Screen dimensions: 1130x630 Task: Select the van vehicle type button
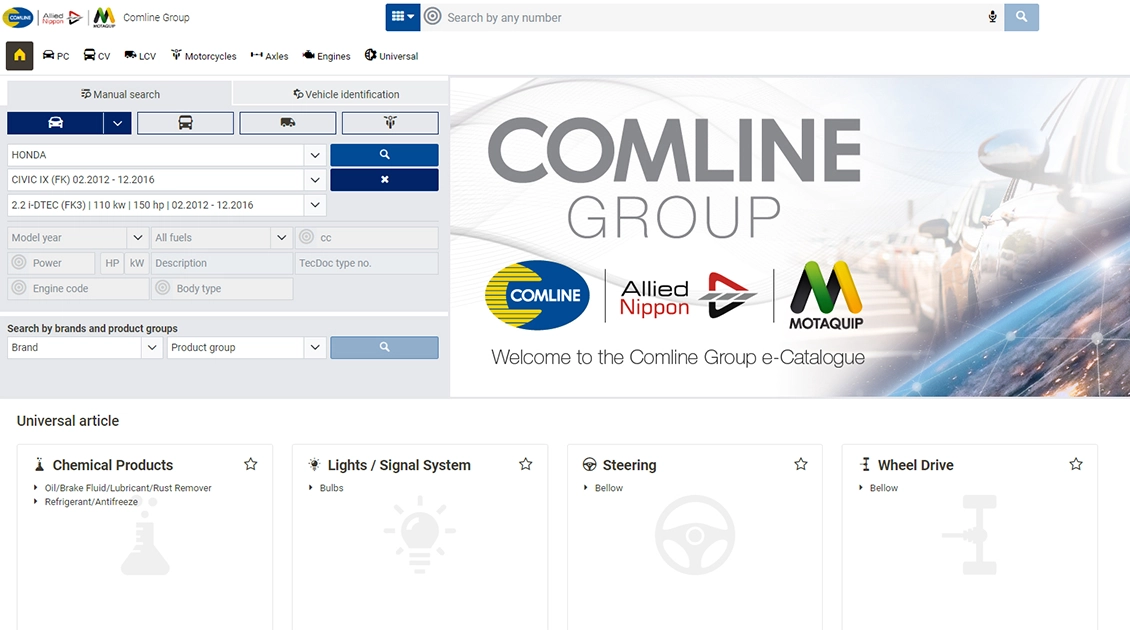[x=288, y=123]
